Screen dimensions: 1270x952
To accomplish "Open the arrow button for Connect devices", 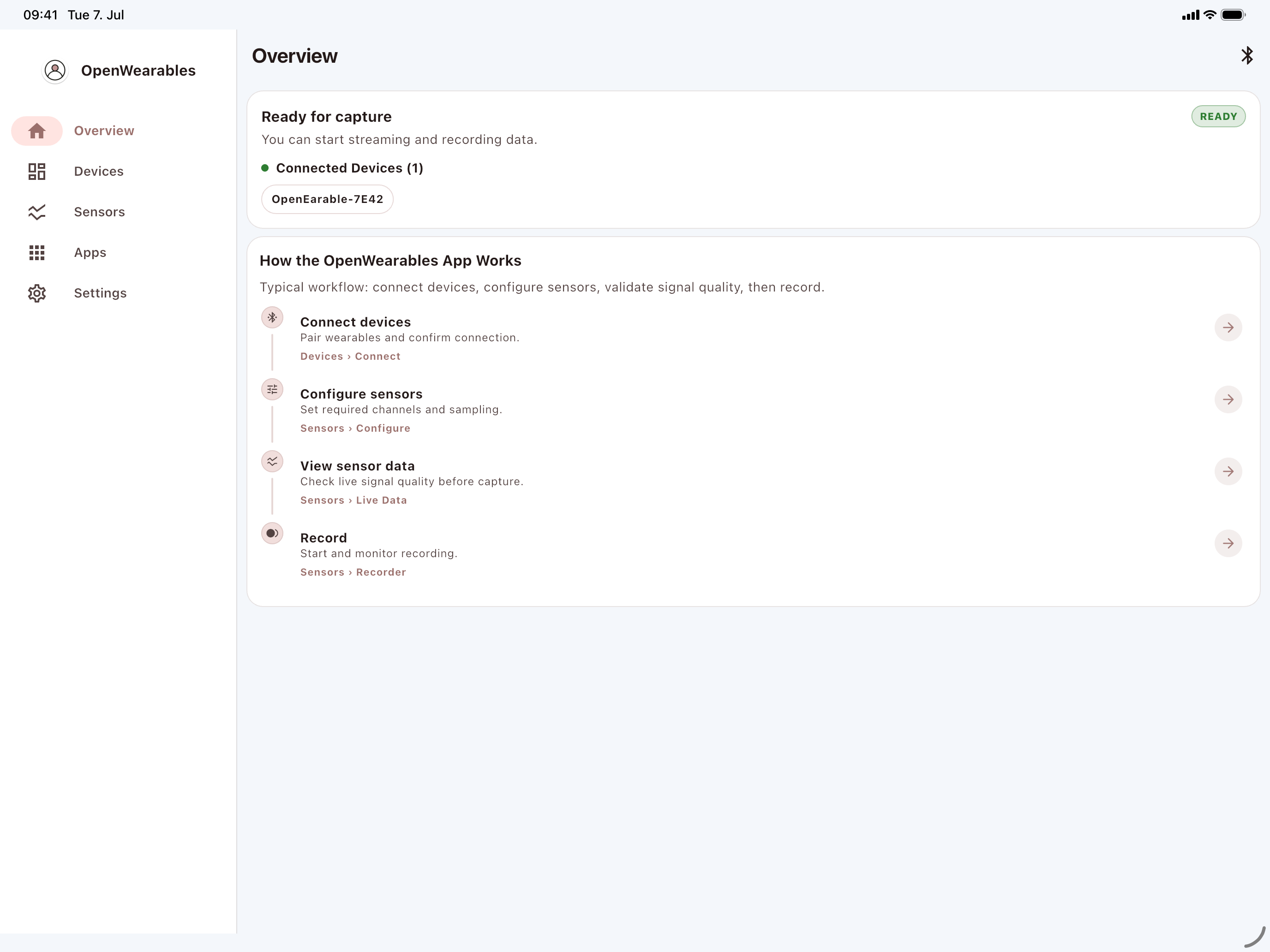I will click(1228, 327).
